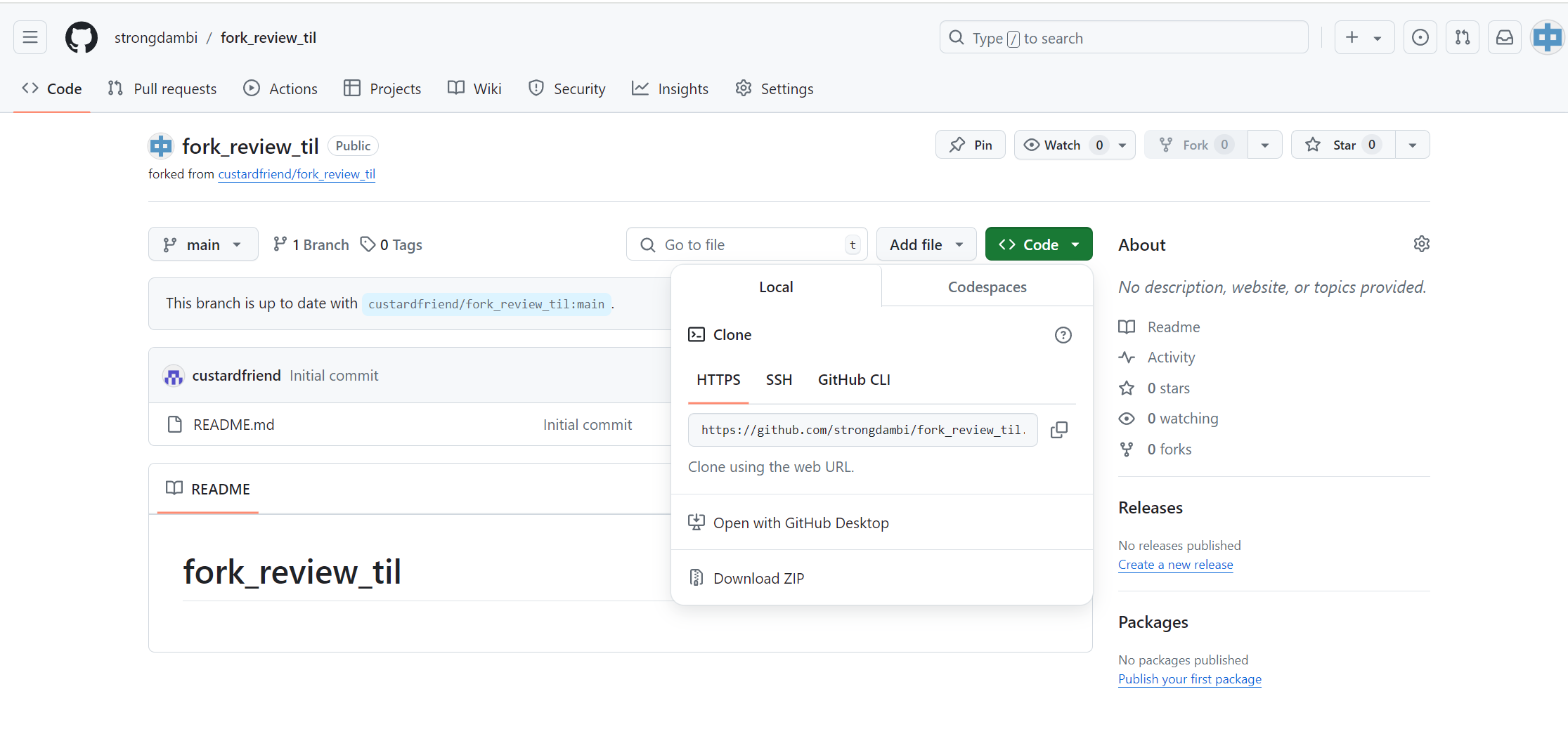Expand the Fork options dropdown arrow
The height and width of the screenshot is (741, 1568).
click(1265, 145)
